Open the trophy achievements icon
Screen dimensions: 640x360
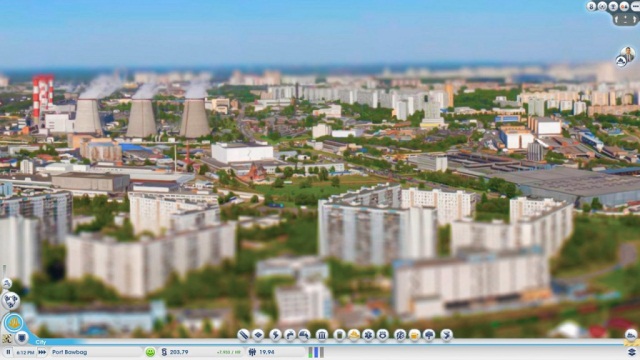tap(613, 6)
